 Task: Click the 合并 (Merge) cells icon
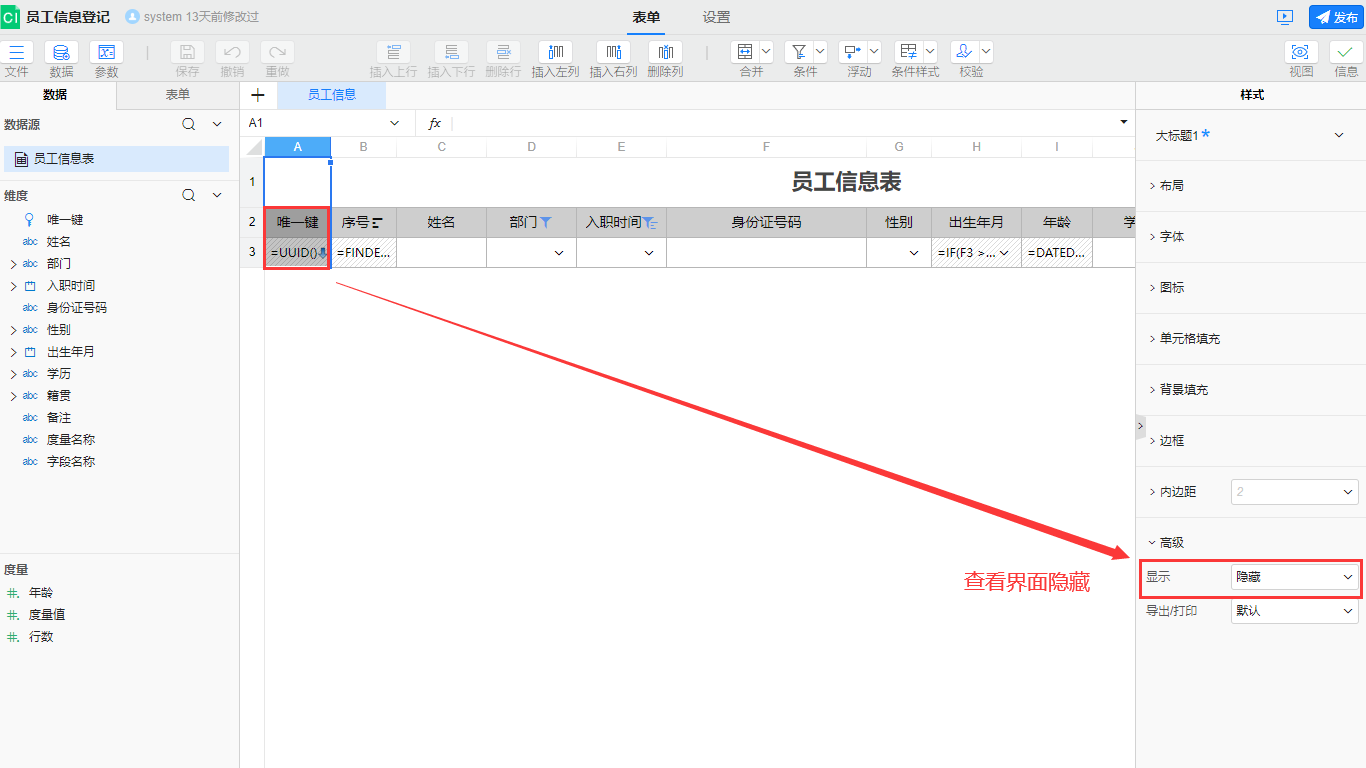coord(744,53)
